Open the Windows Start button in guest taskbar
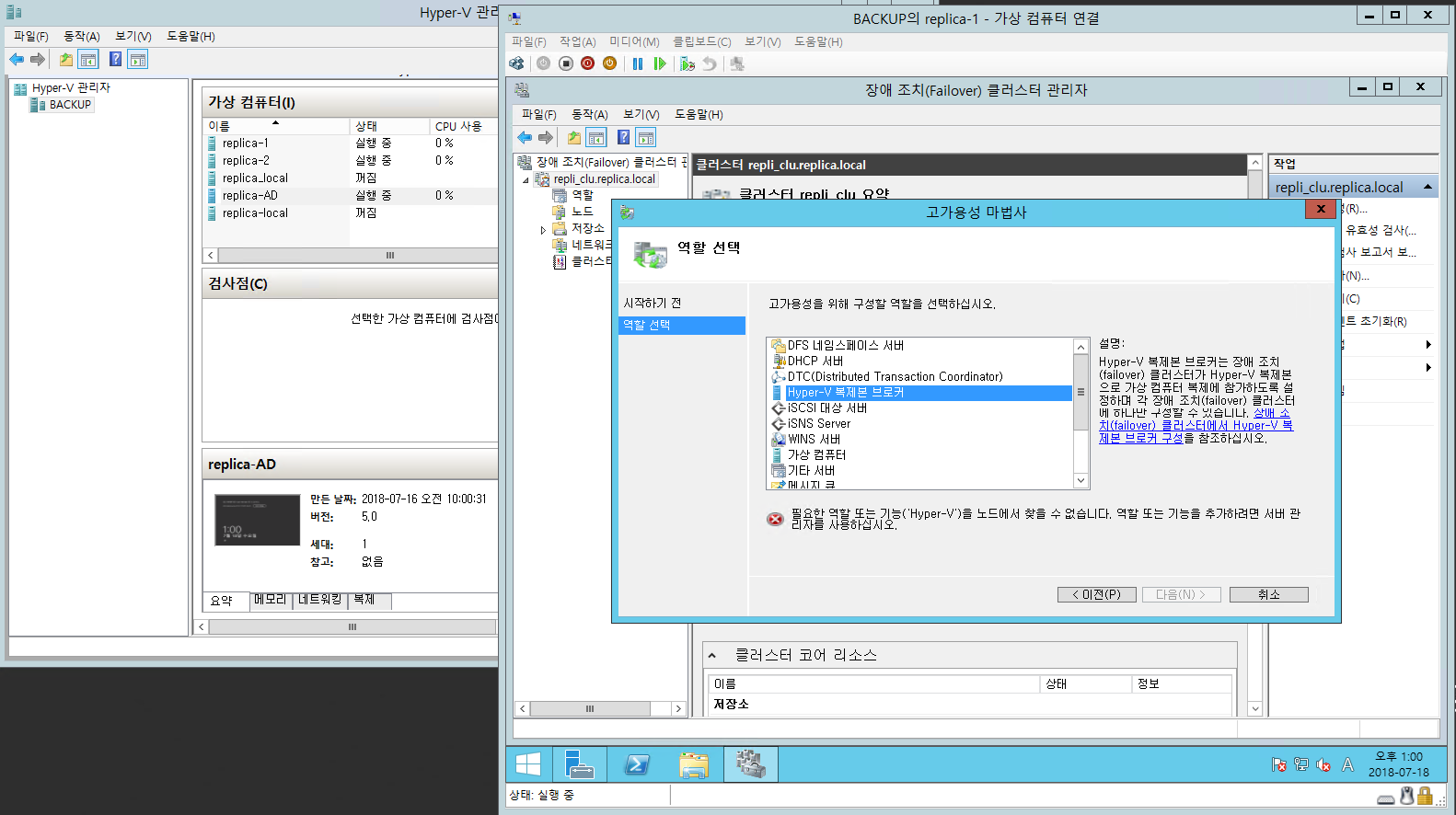 coord(528,764)
